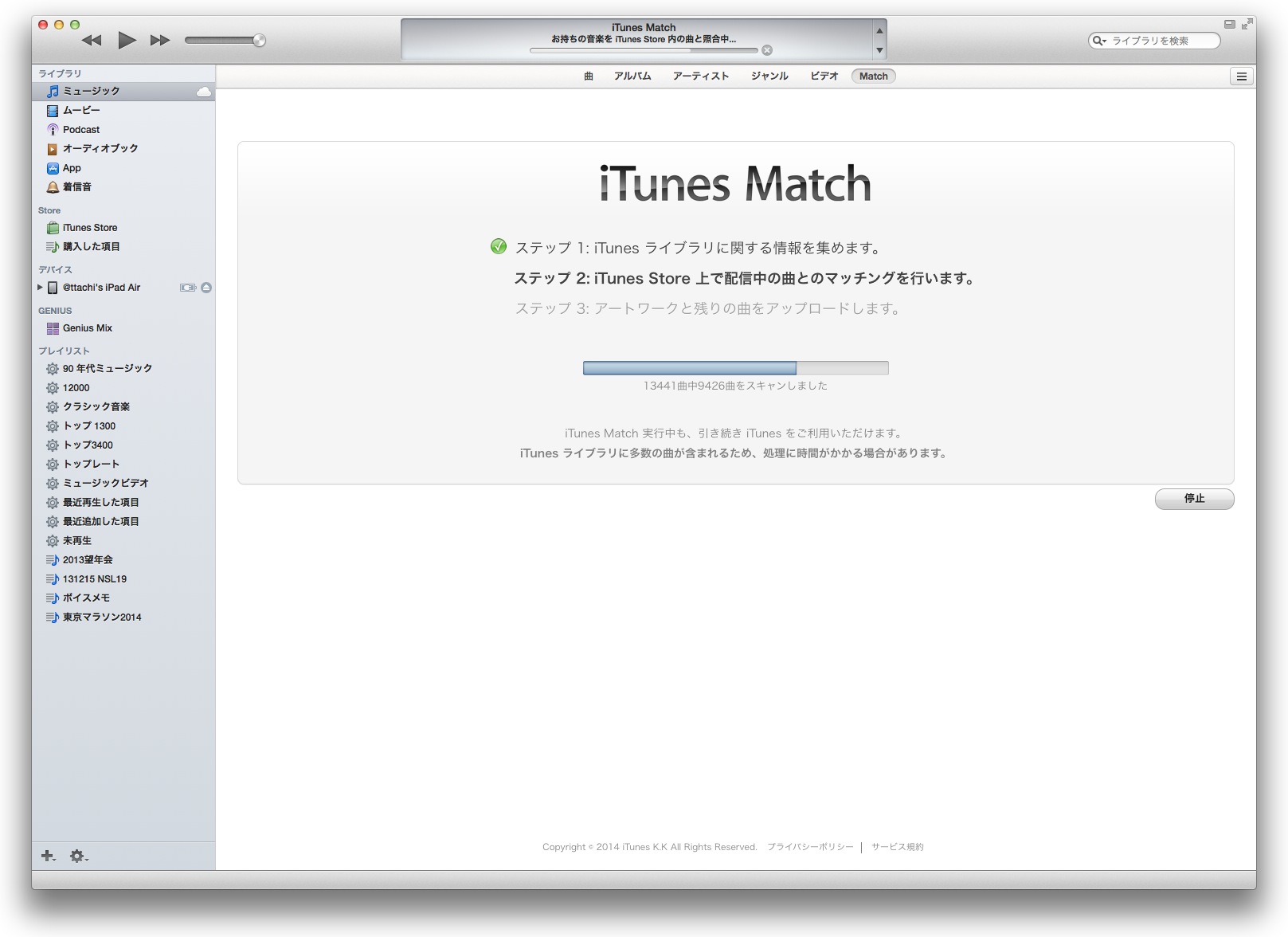1288x937 pixels.
Task: Click the iCloud status cloud icon
Action: [204, 92]
